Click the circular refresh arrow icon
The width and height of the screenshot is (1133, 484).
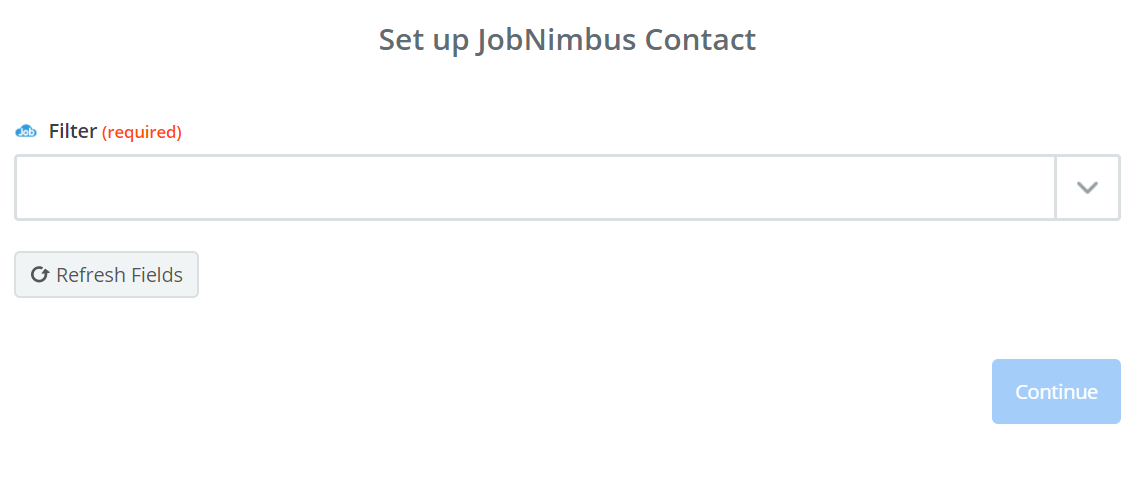[40, 275]
